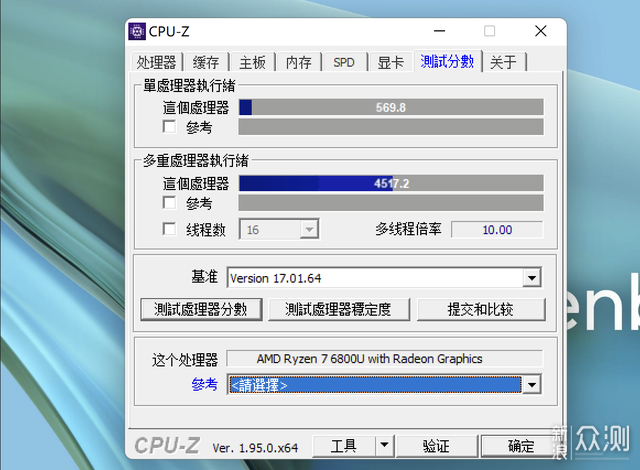Image resolution: width=640 pixels, height=470 pixels.
Task: Click the 提交和比较 button
Action: click(x=480, y=309)
